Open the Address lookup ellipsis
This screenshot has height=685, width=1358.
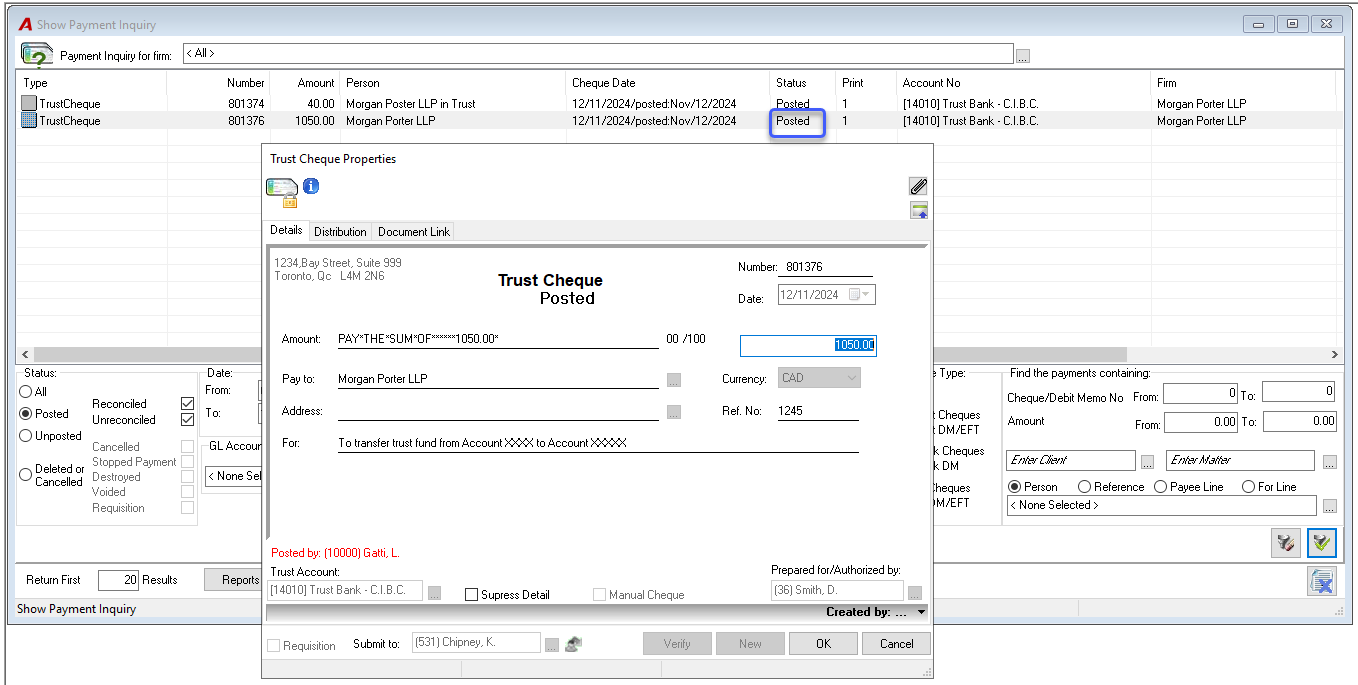pyautogui.click(x=674, y=412)
